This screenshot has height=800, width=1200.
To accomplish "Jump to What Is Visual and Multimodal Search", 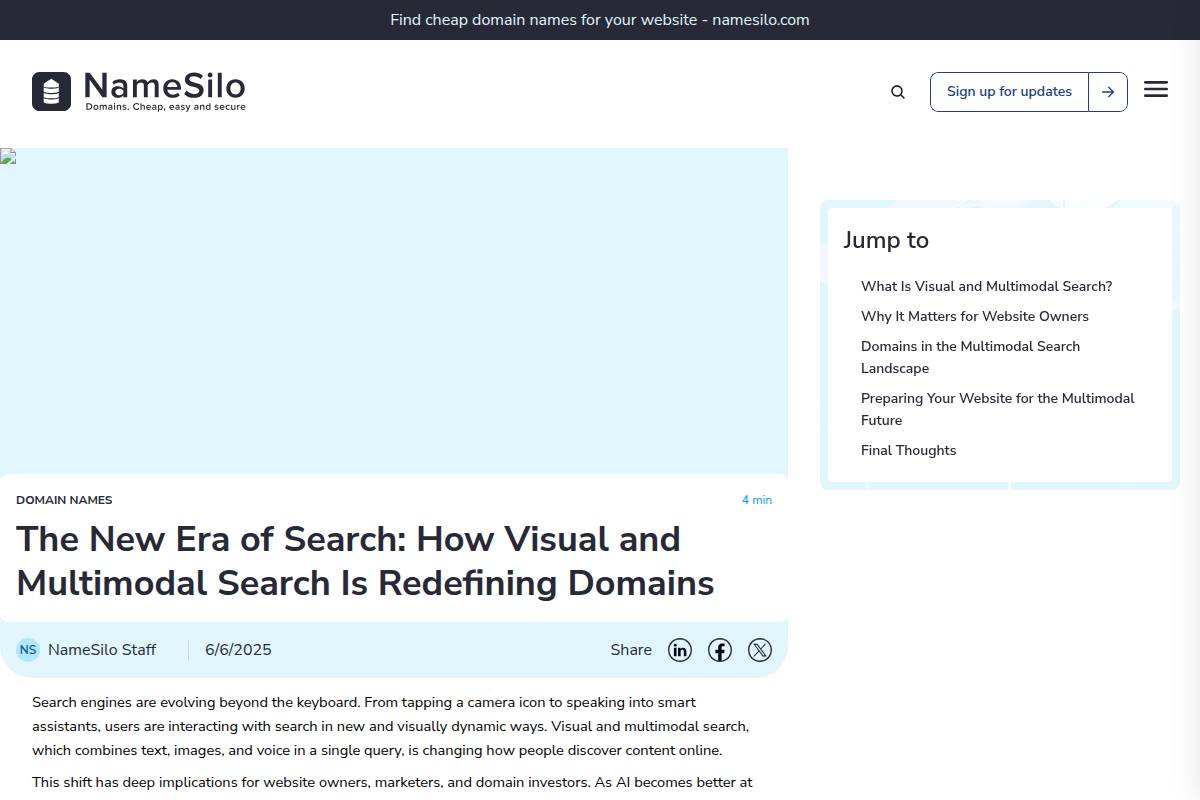I will 986,286.
